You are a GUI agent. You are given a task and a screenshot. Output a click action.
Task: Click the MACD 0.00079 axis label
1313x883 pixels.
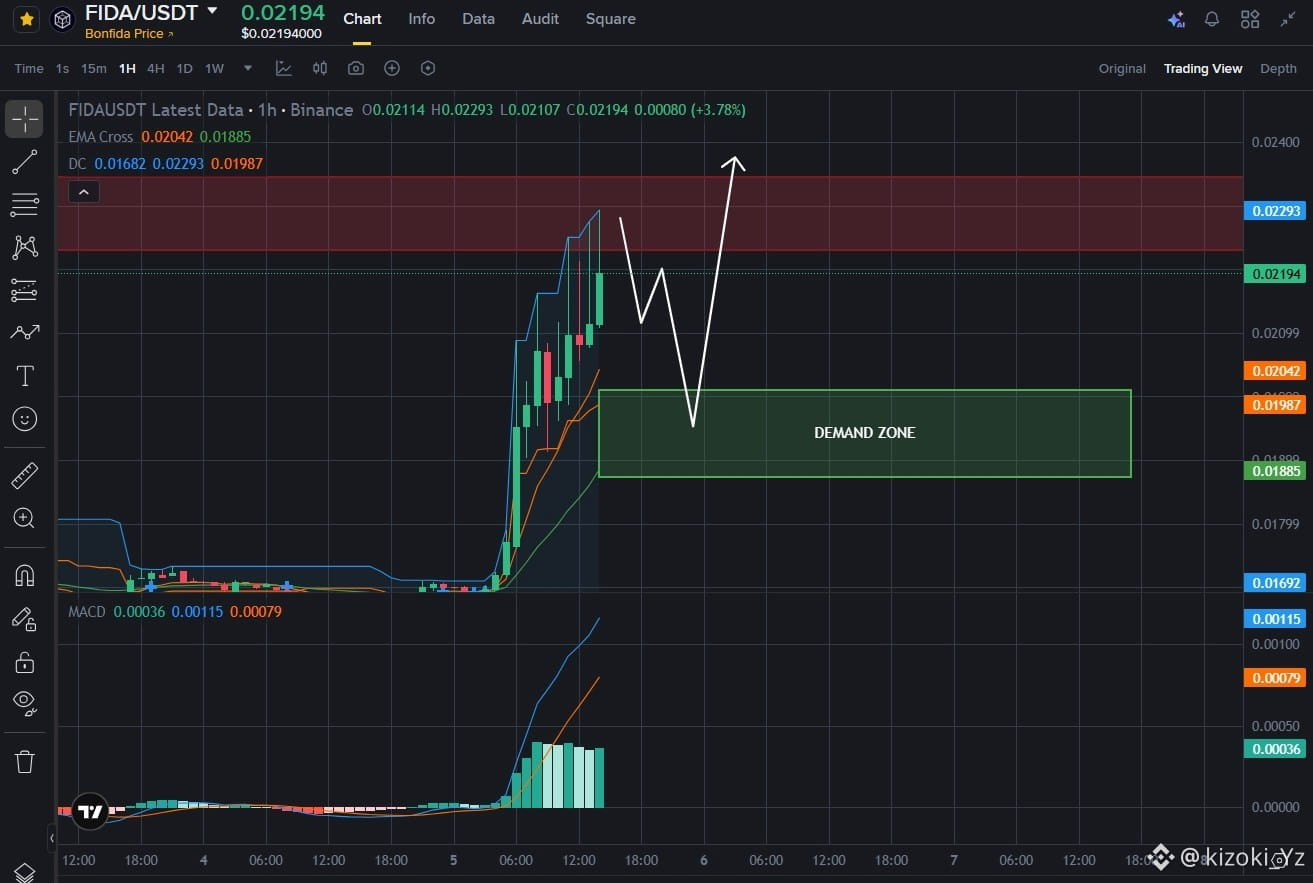click(x=1277, y=678)
